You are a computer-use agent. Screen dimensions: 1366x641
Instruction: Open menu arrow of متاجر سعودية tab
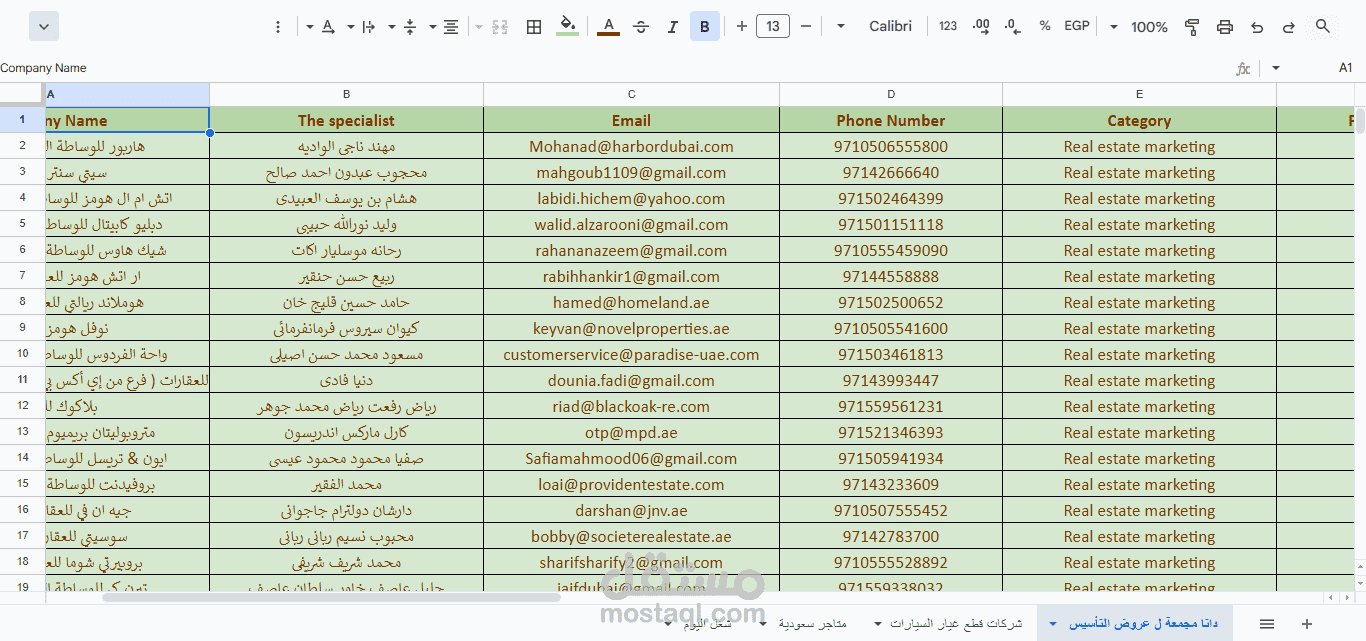coord(763,624)
